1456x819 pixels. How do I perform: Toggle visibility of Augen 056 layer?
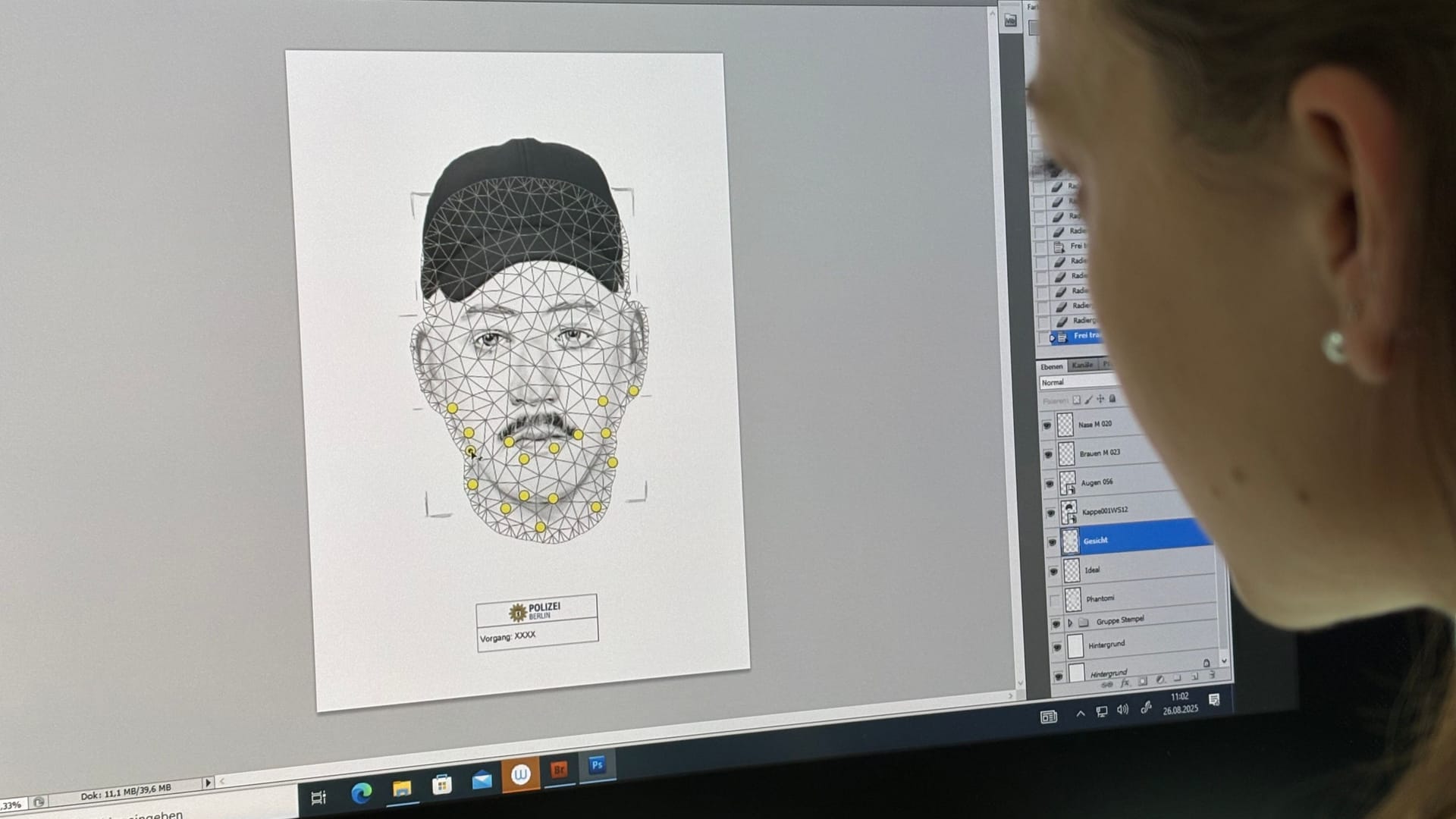[x=1050, y=484]
